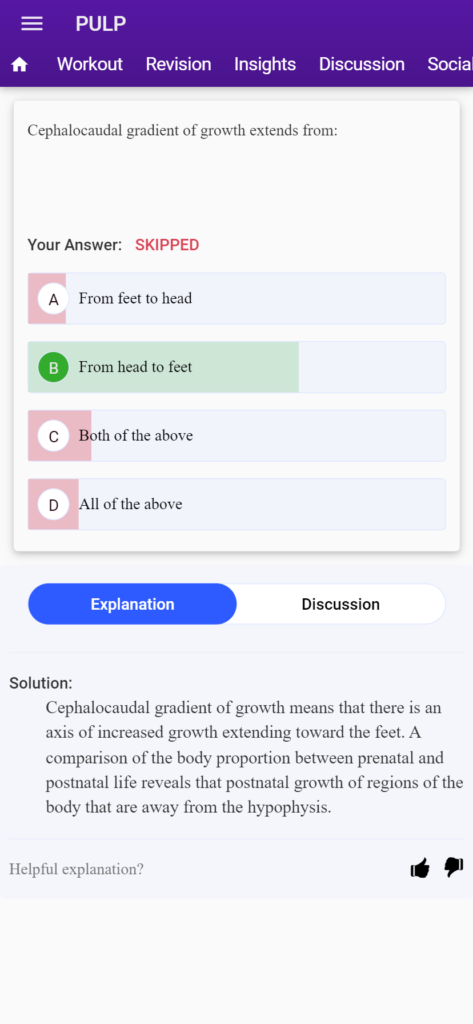Viewport: 473px width, 1024px height.
Task: Open the Insights tab
Action: point(265,64)
